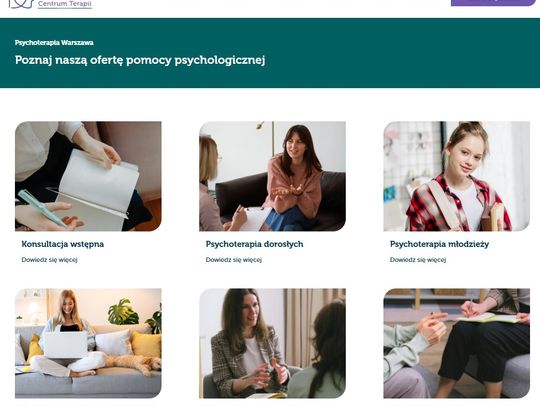Click Dowiedz się więcej under Konsultacja wstępna
The image size is (540, 407).
[50, 260]
